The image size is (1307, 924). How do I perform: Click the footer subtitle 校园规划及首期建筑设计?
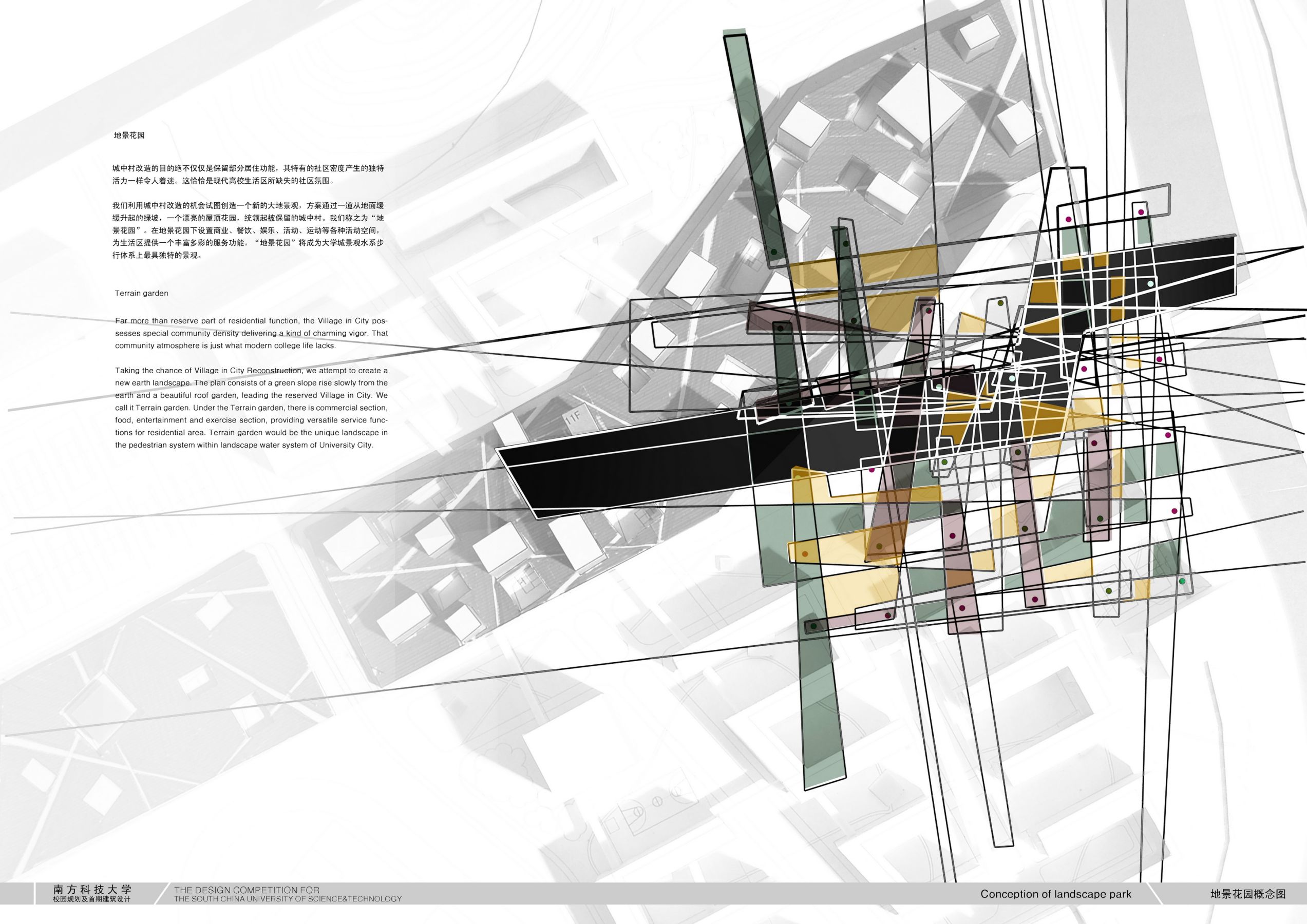click(x=91, y=899)
